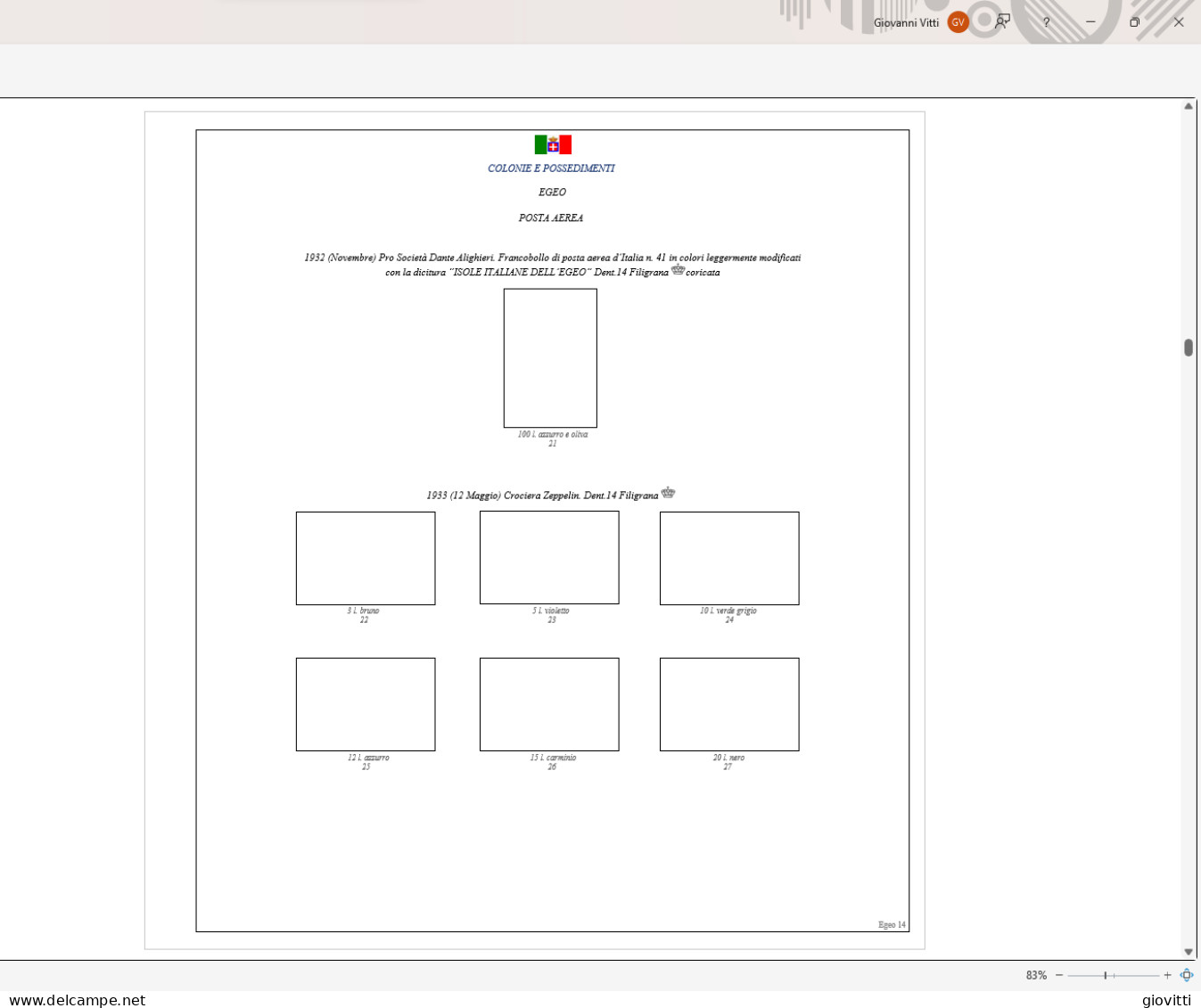
Task: Click the '100 l. azzurro e oliva' caption
Action: point(553,434)
